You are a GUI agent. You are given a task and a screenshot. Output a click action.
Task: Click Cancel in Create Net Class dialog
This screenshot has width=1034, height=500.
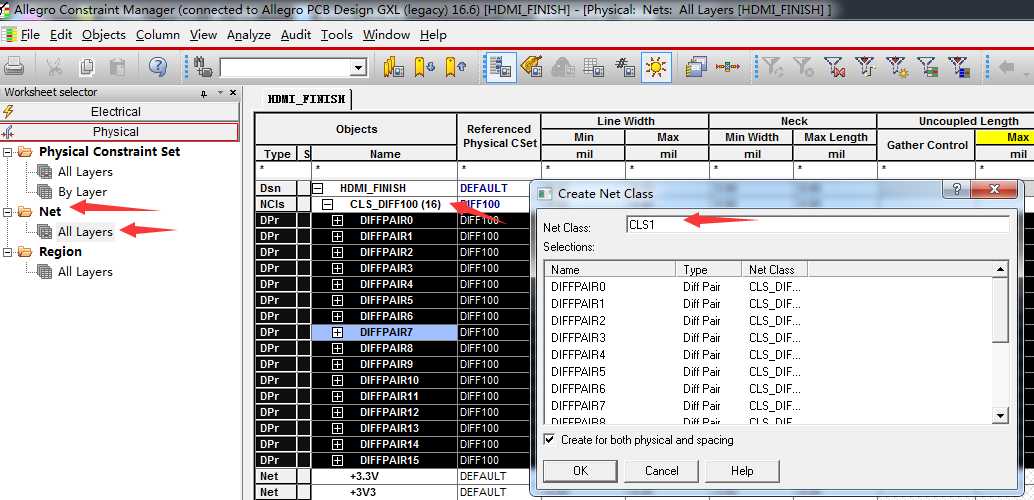click(x=661, y=471)
